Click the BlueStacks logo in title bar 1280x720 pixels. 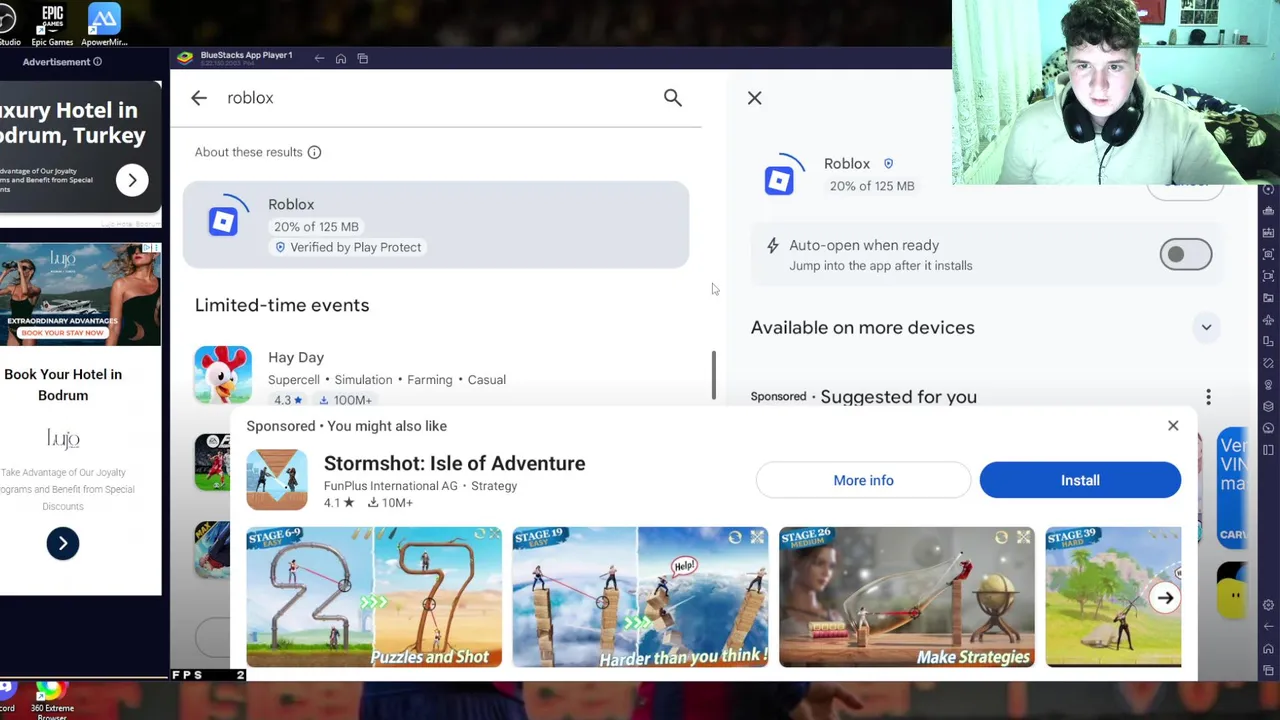coord(184,58)
